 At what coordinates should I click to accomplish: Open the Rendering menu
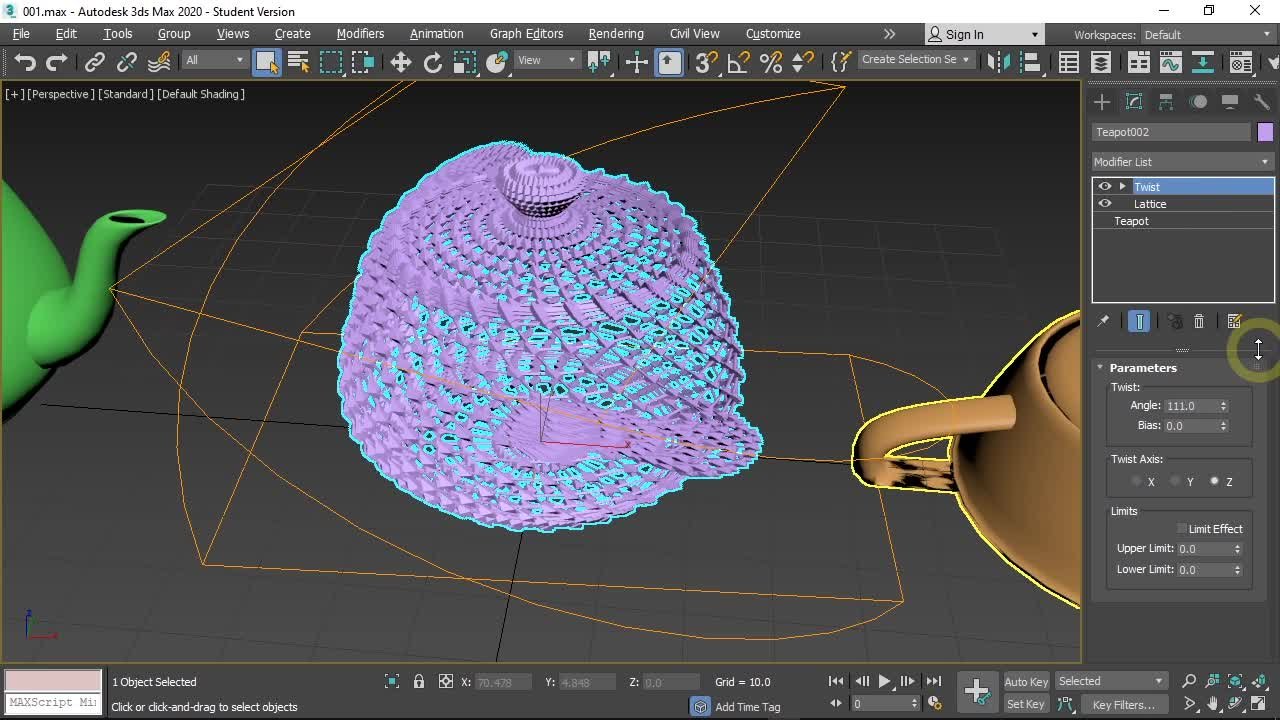tap(615, 34)
